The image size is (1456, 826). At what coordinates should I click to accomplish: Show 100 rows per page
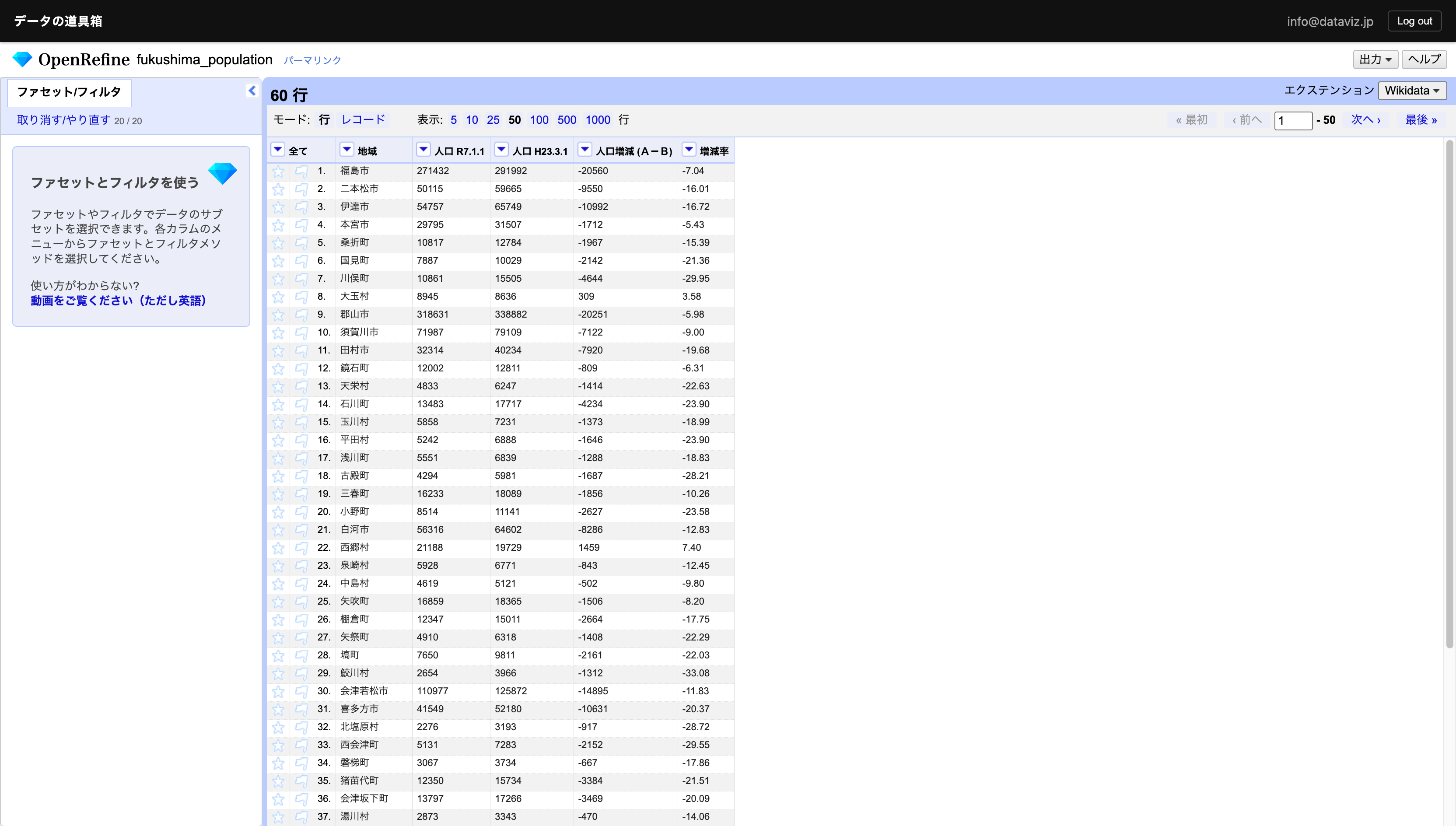(x=539, y=120)
